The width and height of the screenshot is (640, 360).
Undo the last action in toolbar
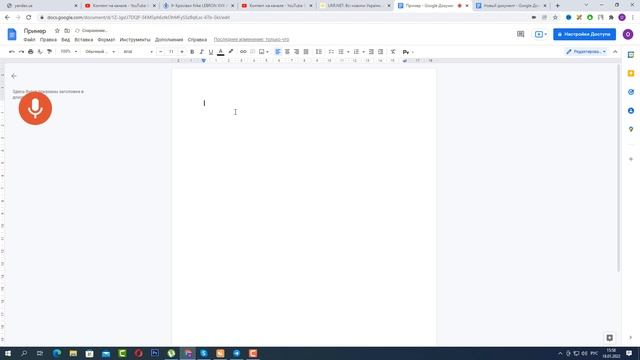12,52
